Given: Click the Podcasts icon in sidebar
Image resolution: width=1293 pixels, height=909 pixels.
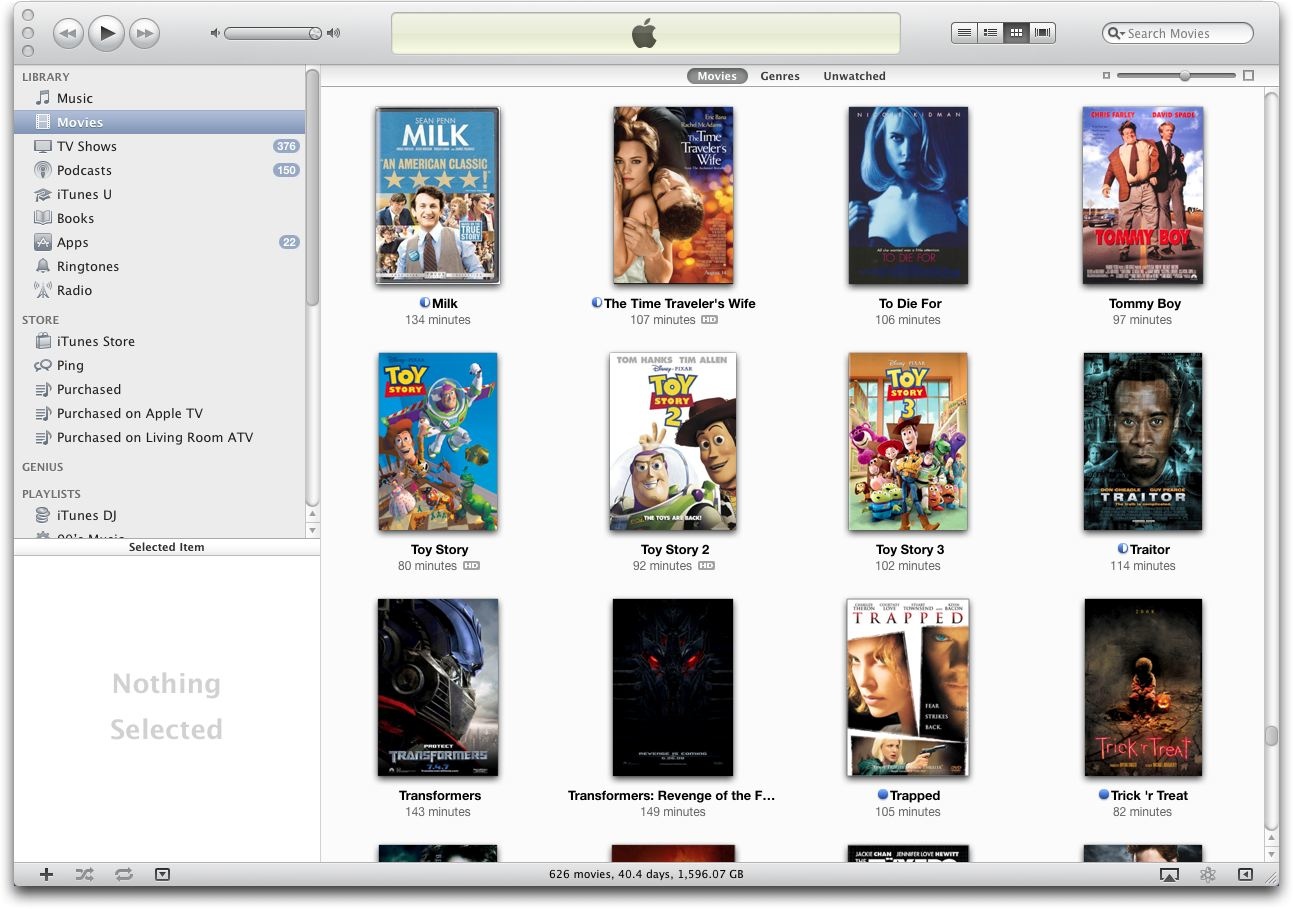Looking at the screenshot, I should [x=43, y=170].
